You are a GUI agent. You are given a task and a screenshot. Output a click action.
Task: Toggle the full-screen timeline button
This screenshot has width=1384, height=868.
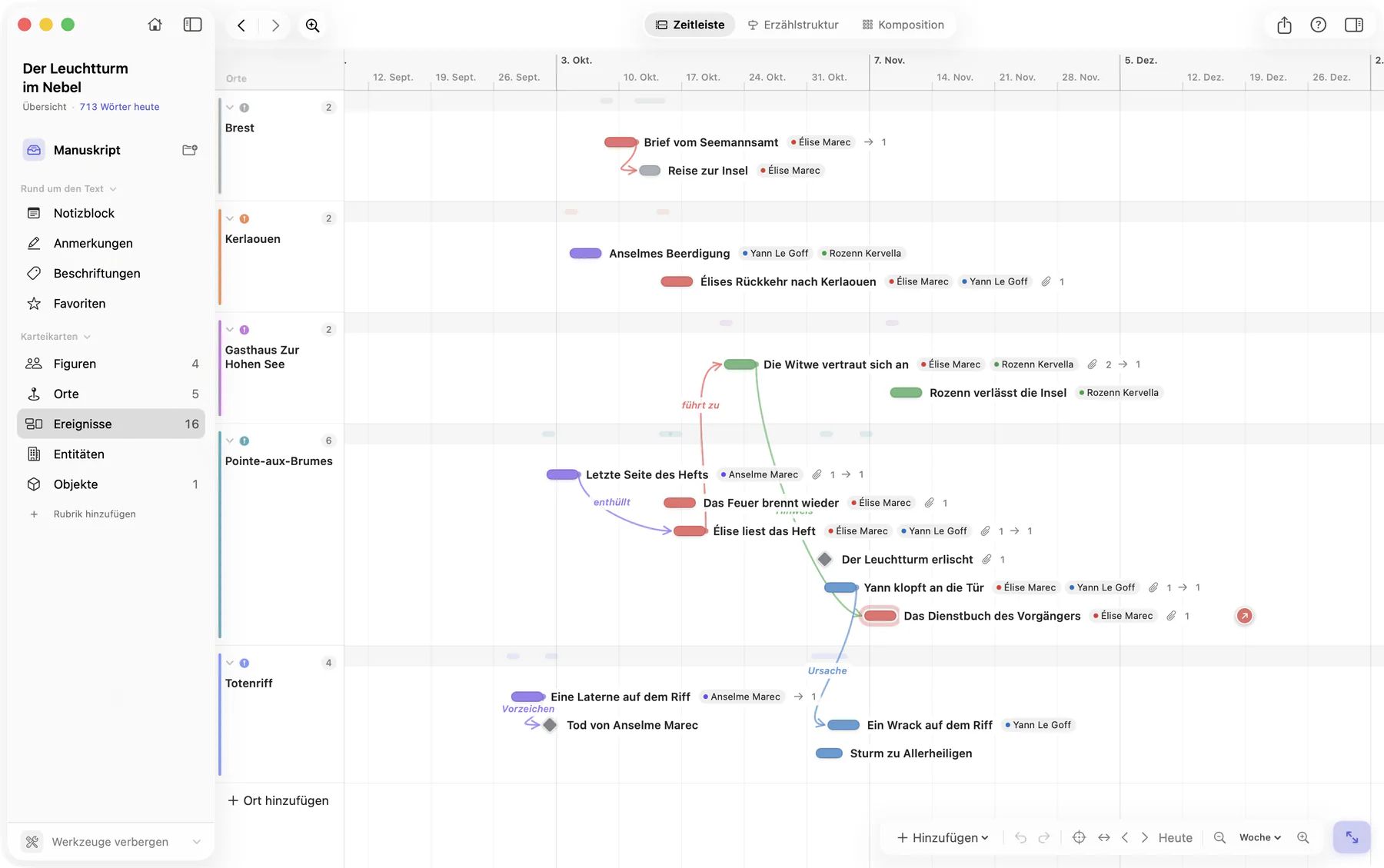(1352, 837)
